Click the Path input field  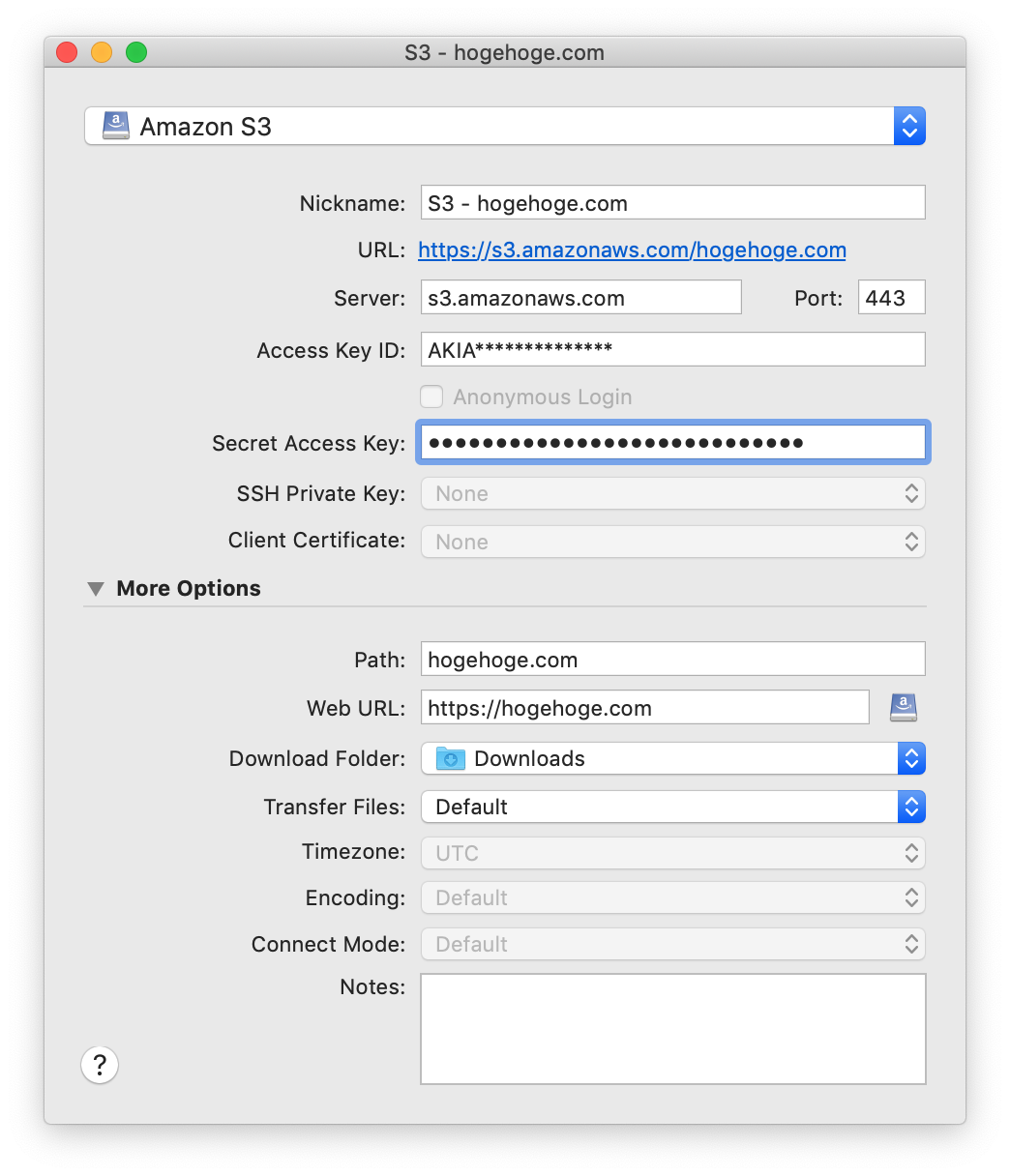point(673,660)
